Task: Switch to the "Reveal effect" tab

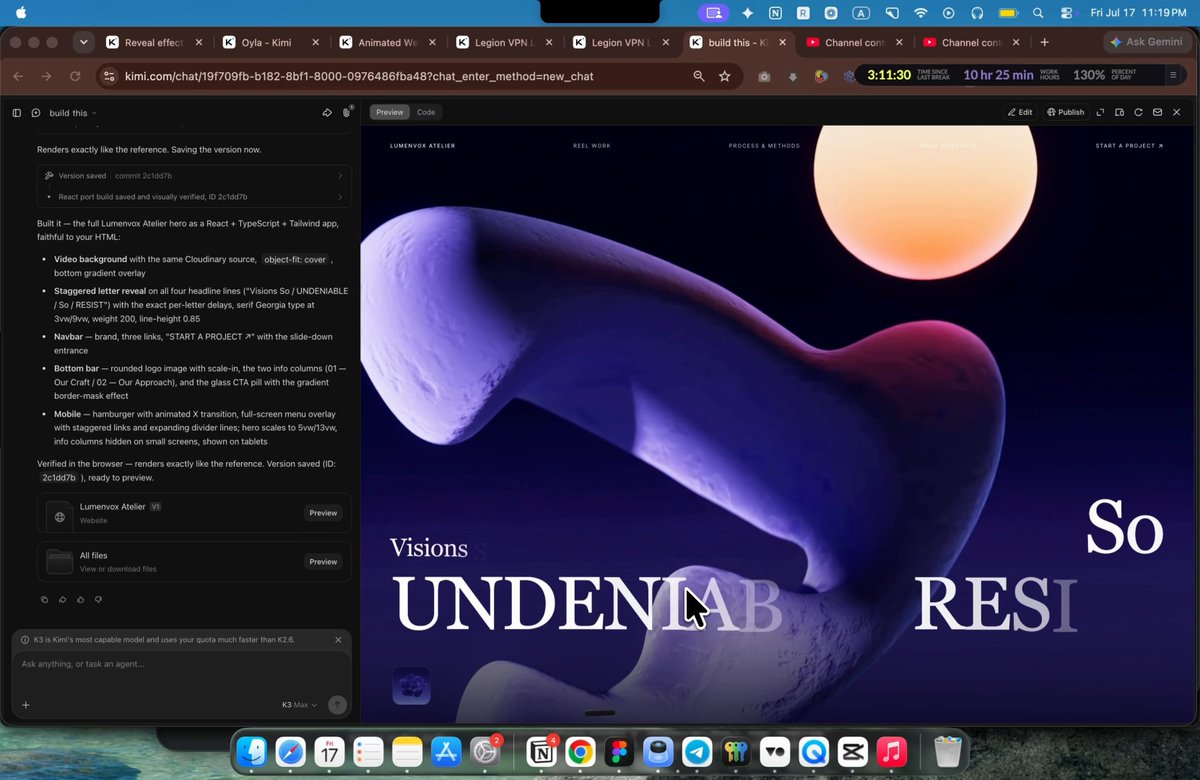Action: [x=154, y=43]
